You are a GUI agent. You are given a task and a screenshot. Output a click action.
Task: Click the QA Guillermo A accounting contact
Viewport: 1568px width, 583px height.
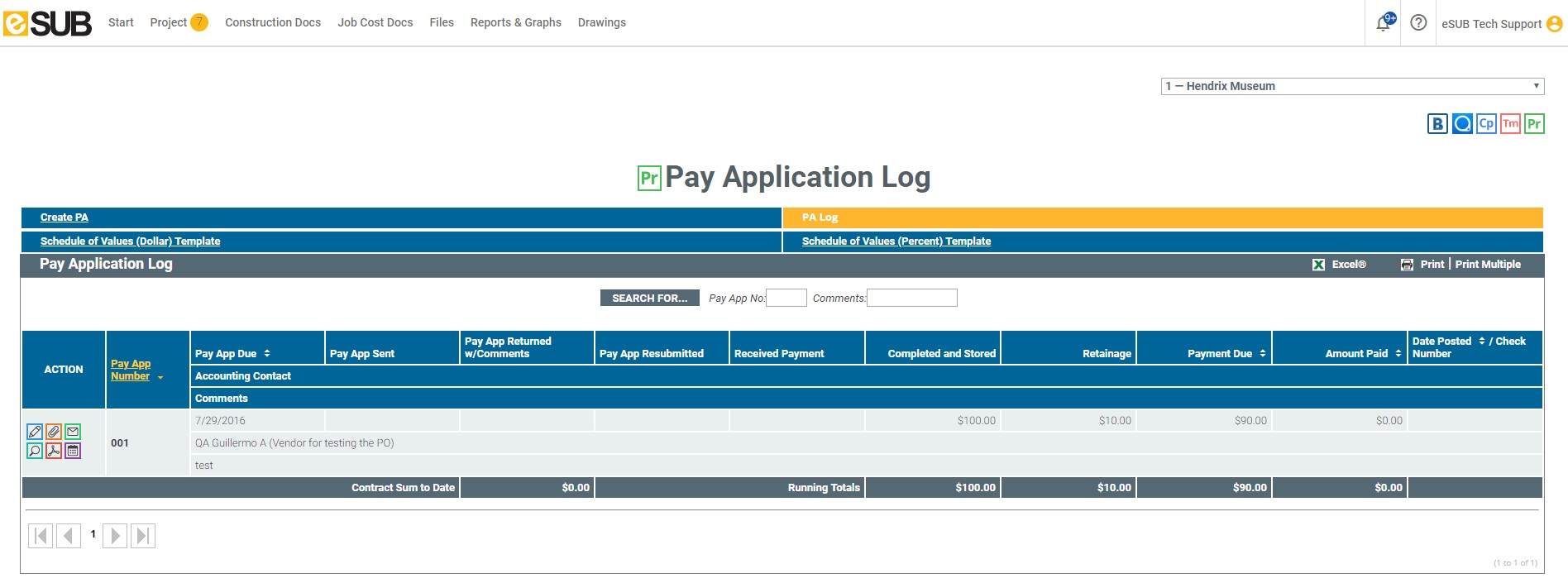pyautogui.click(x=294, y=443)
